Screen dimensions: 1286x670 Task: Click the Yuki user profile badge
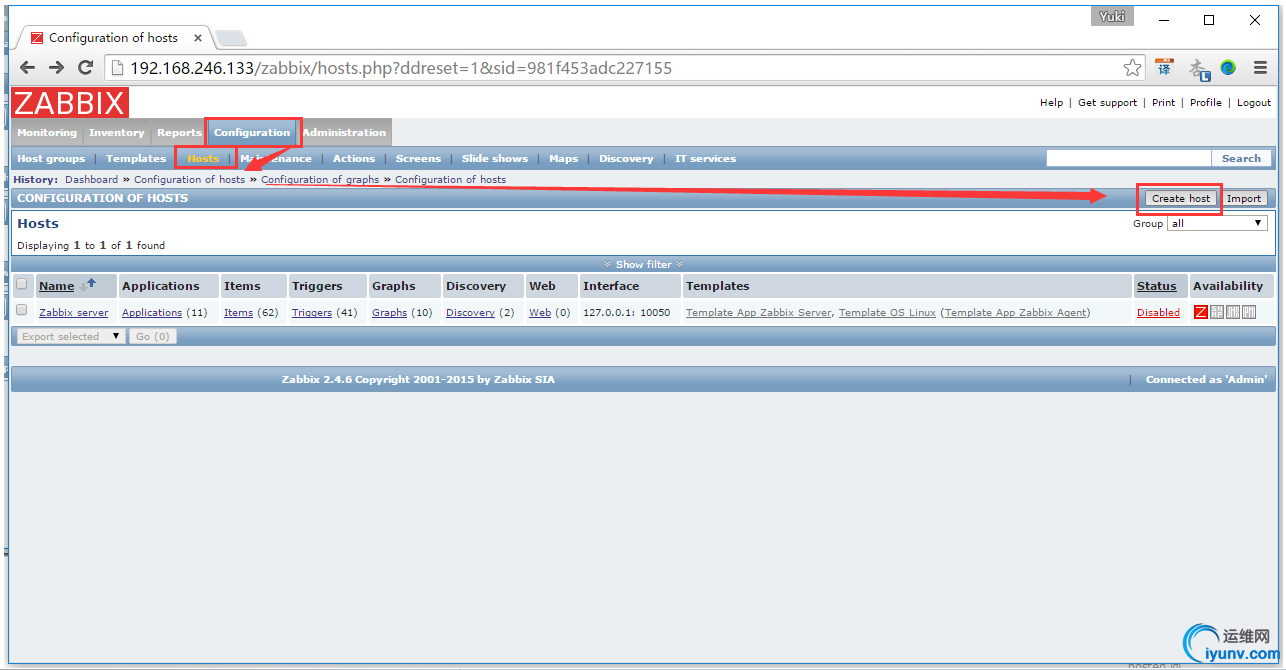[1112, 16]
